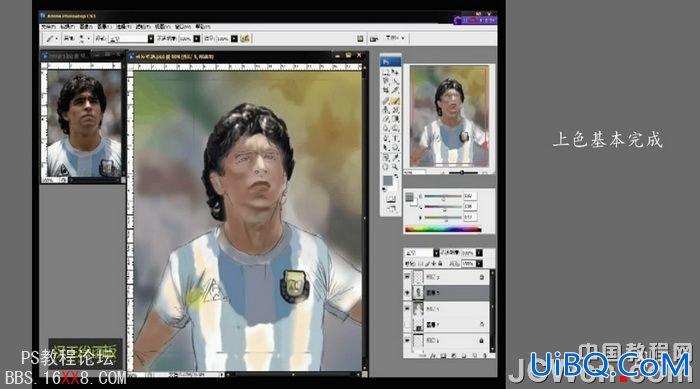Image resolution: width=700 pixels, height=389 pixels.
Task: Toggle lock all in Layers panel
Action: [440, 263]
